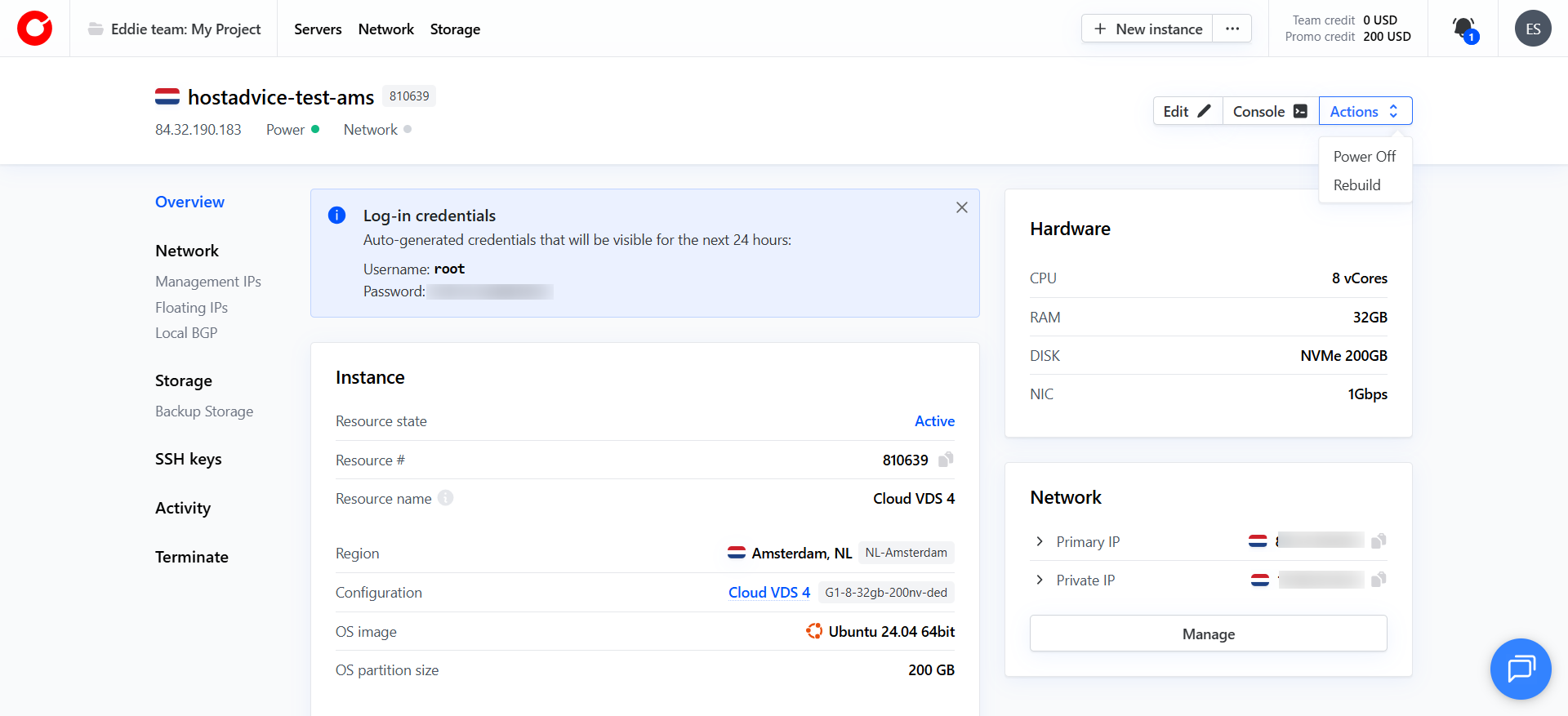1568x716 pixels.
Task: Open Backup Storage in sidebar
Action: coord(204,411)
